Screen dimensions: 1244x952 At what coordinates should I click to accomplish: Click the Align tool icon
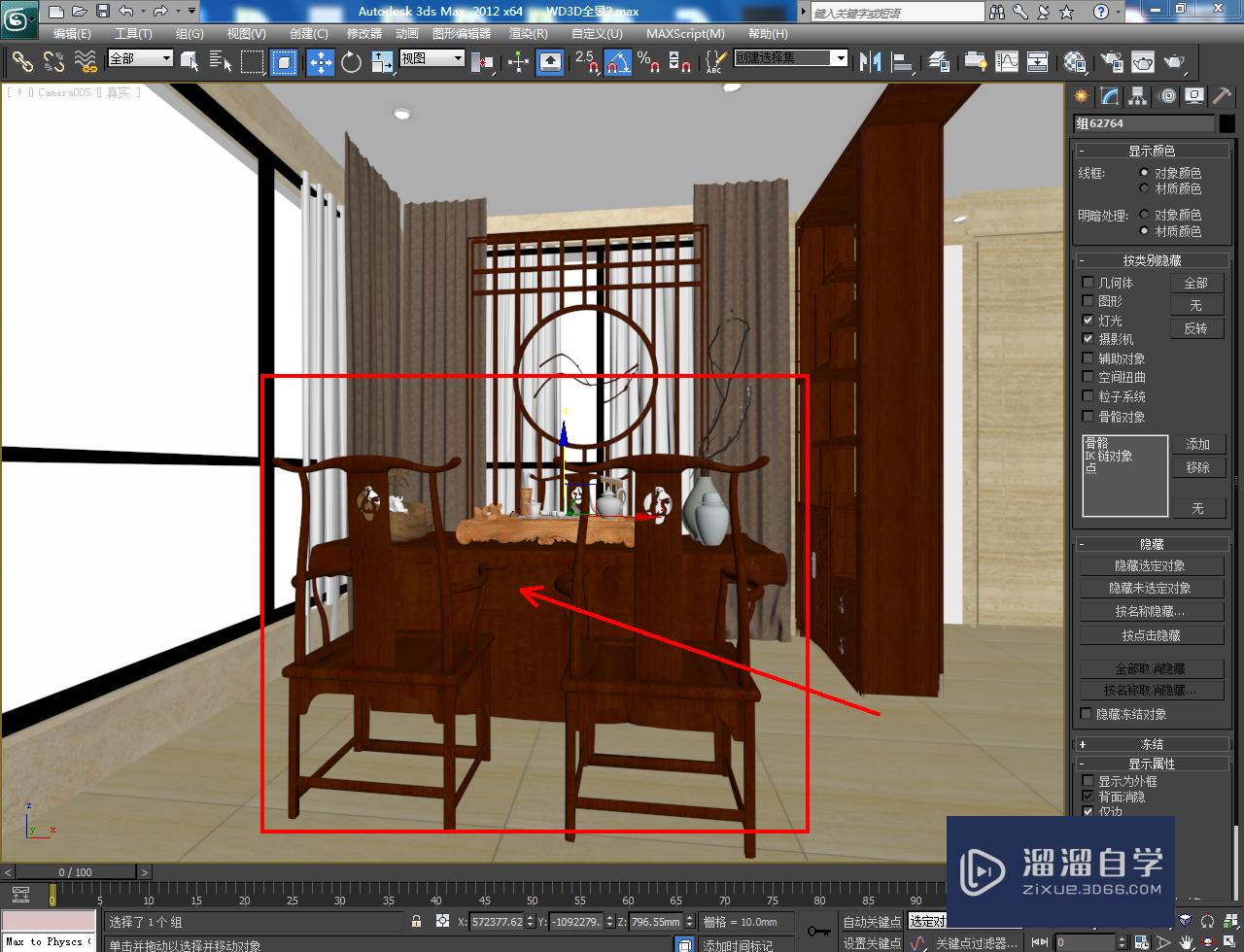tap(902, 62)
